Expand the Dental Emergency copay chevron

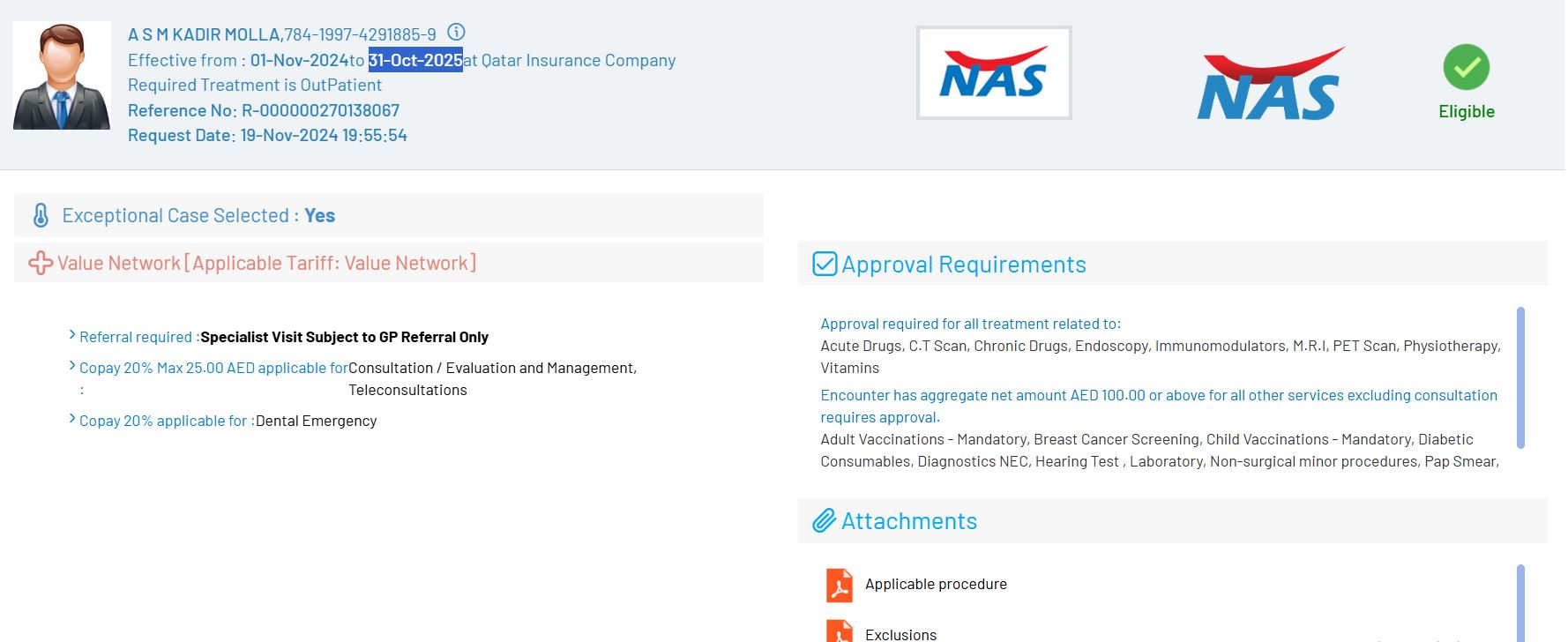pos(72,419)
